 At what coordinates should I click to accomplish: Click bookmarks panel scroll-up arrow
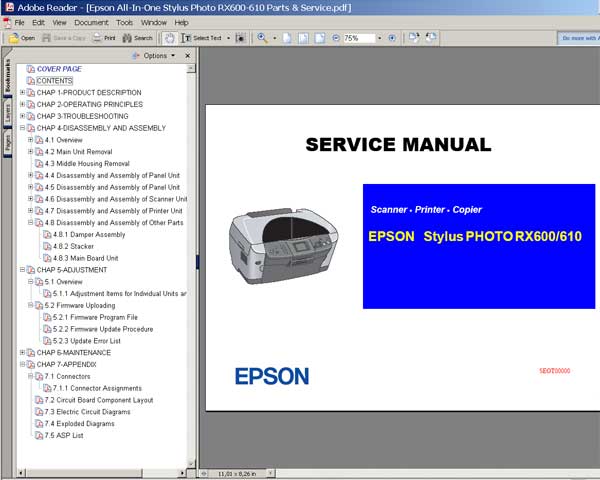click(191, 69)
